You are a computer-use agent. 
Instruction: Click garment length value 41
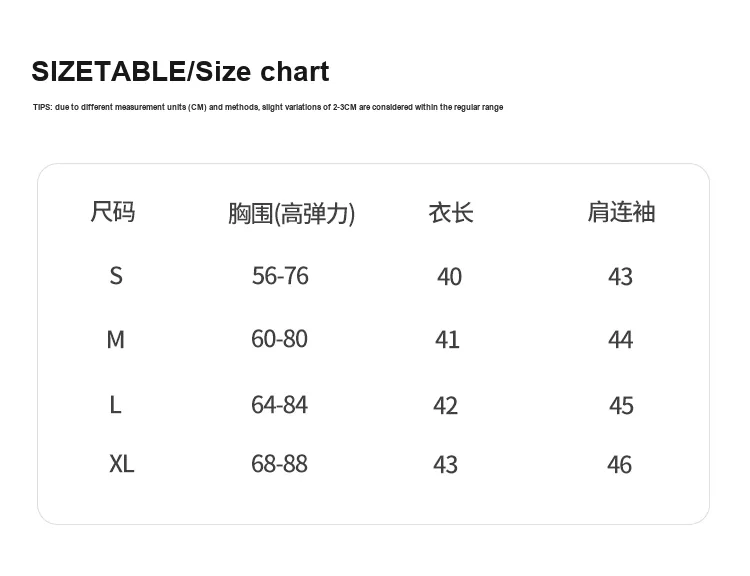(447, 340)
